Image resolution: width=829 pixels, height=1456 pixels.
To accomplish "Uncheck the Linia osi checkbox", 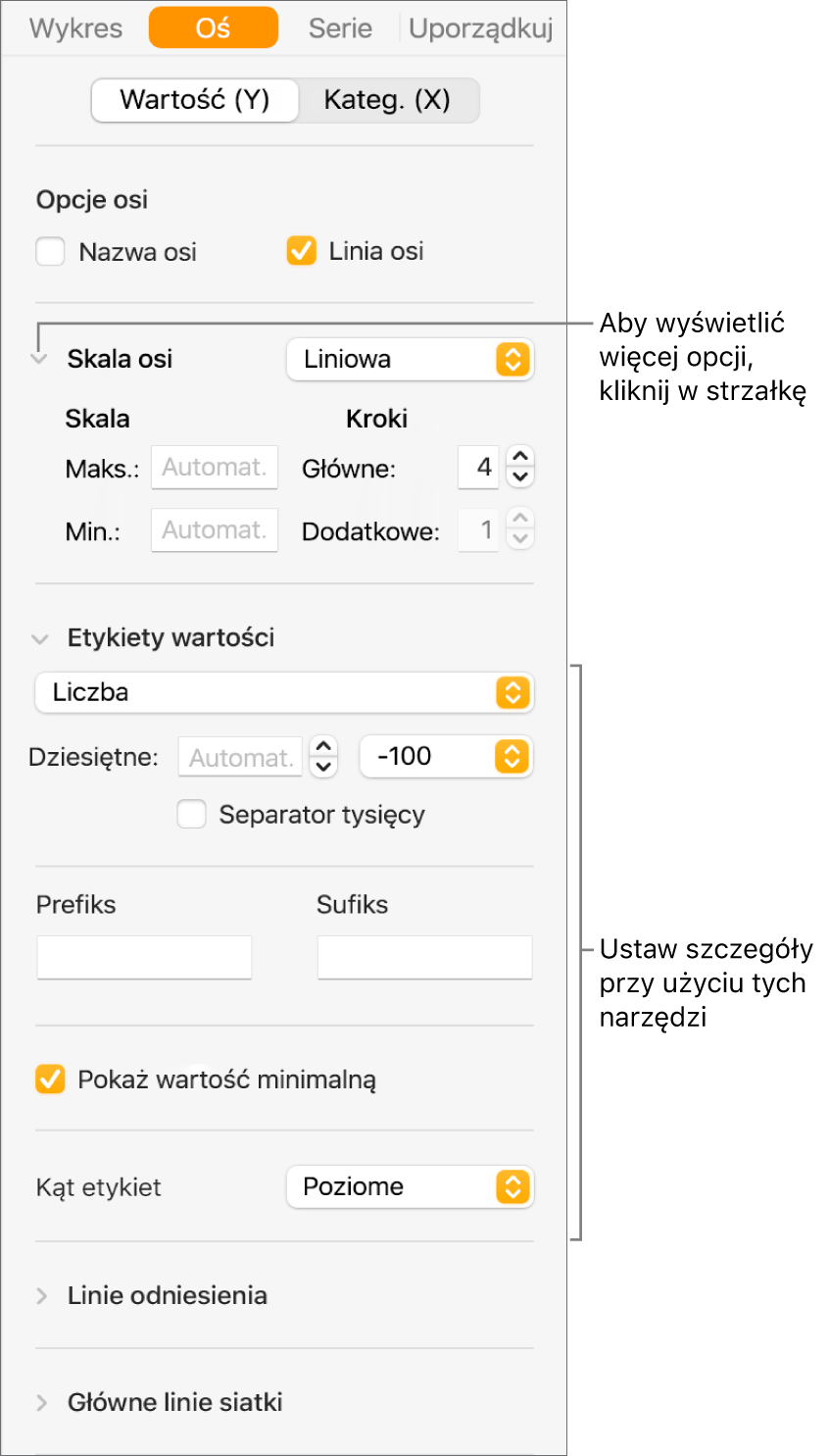I will pyautogui.click(x=301, y=251).
